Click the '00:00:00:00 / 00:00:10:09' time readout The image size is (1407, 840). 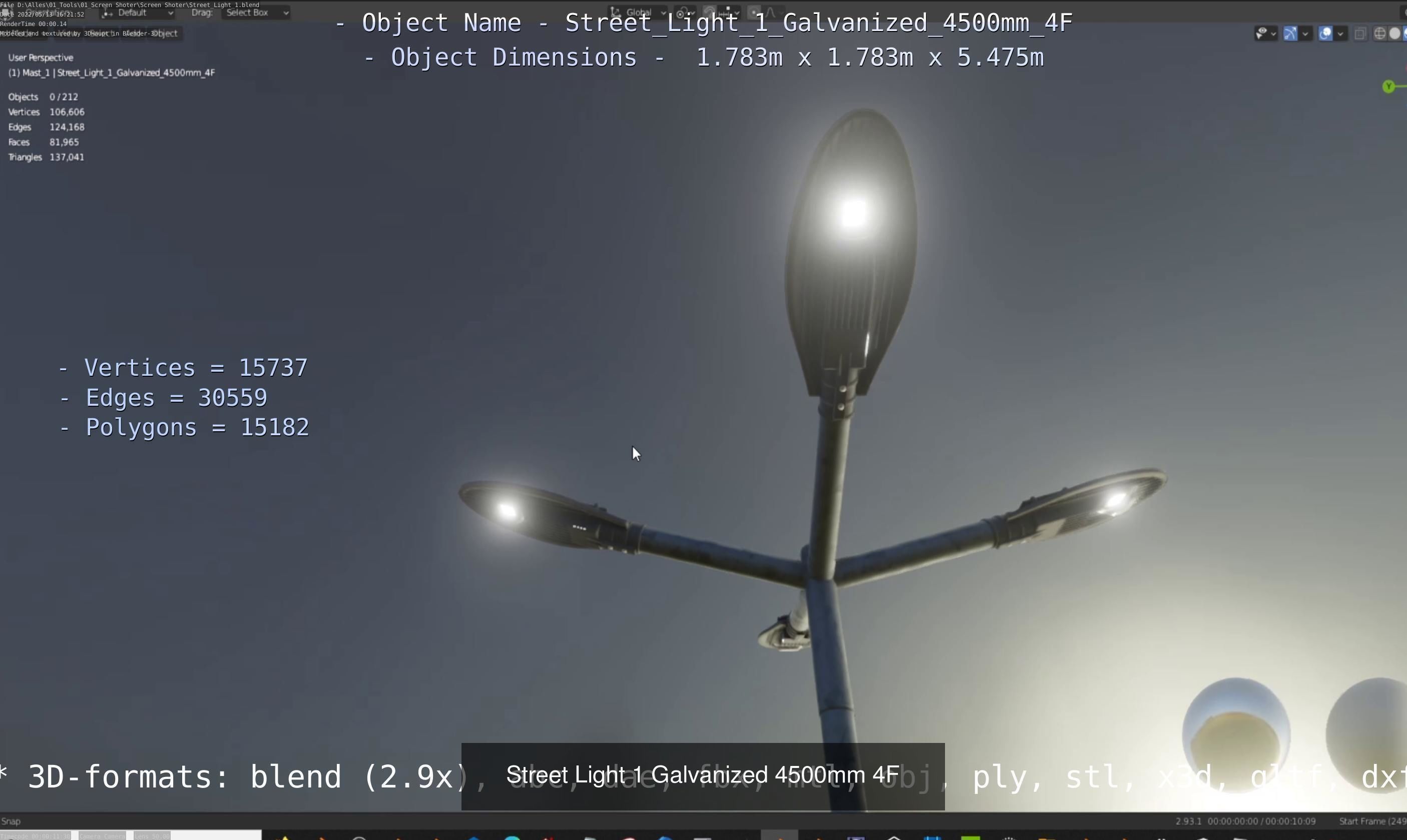(1261, 821)
